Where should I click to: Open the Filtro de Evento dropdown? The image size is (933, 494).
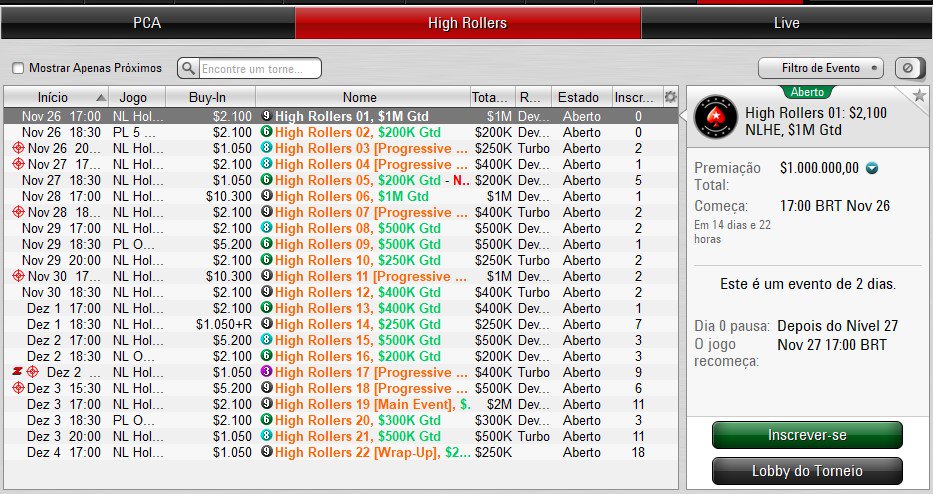(821, 68)
